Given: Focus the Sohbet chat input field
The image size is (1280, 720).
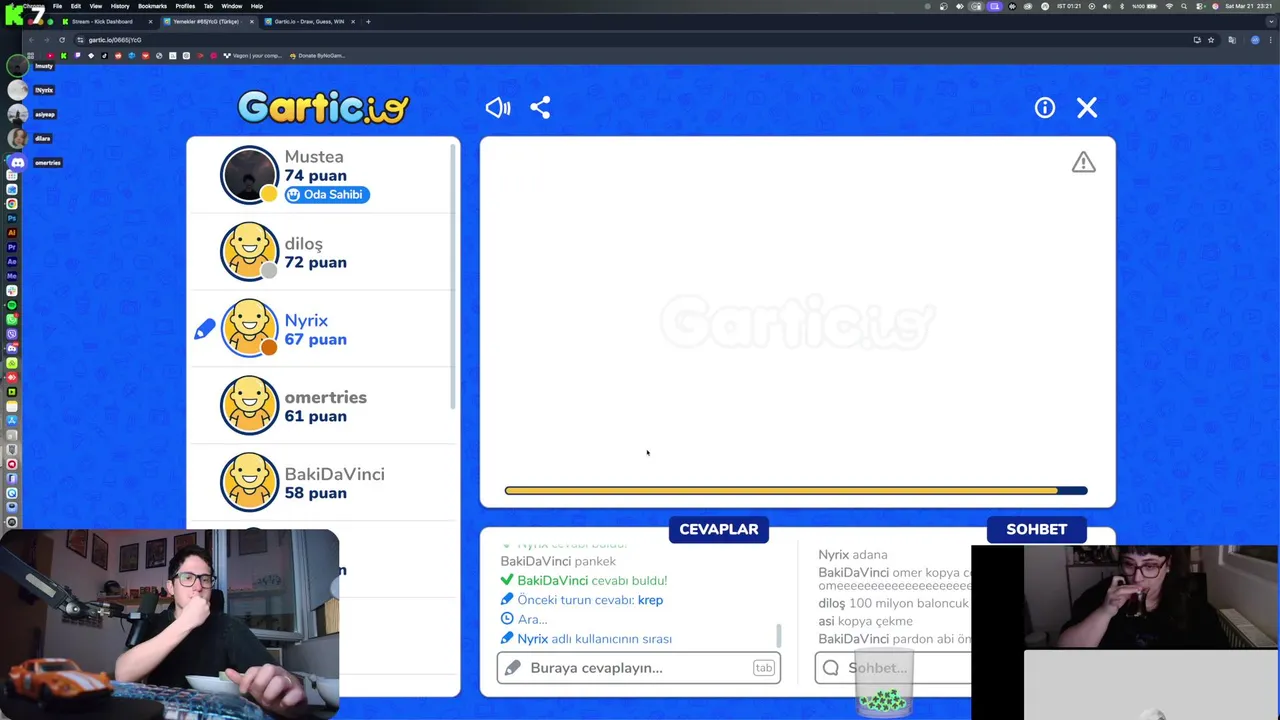Looking at the screenshot, I should pos(893,668).
